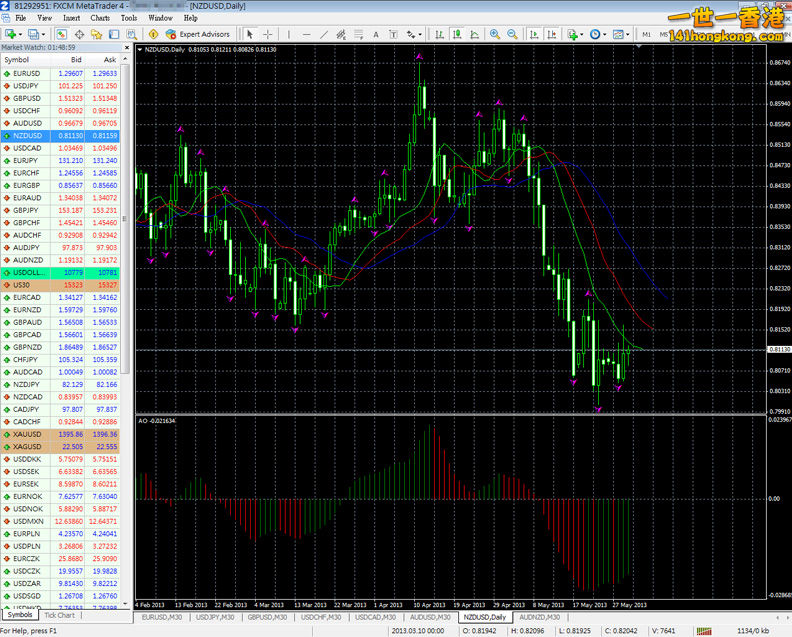Toggle the Expert Advisors button
This screenshot has height=637, width=792.
(198, 34)
